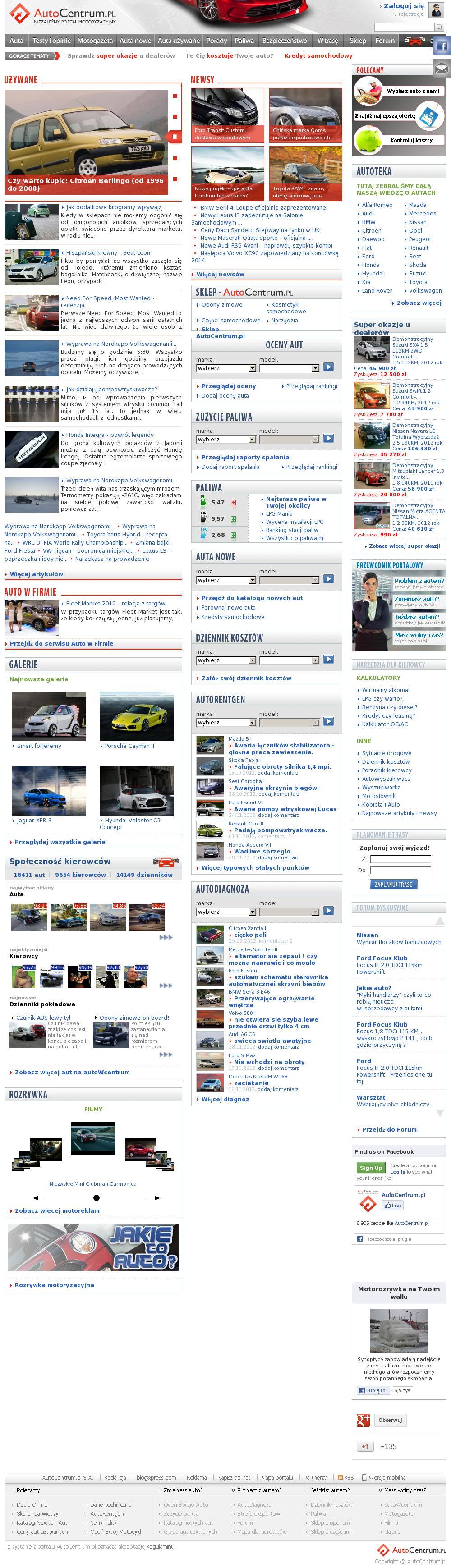The height and width of the screenshot is (1568, 451).
Task: Open the marka dropdown in Dziennik Kosztów
Action: 226,660
